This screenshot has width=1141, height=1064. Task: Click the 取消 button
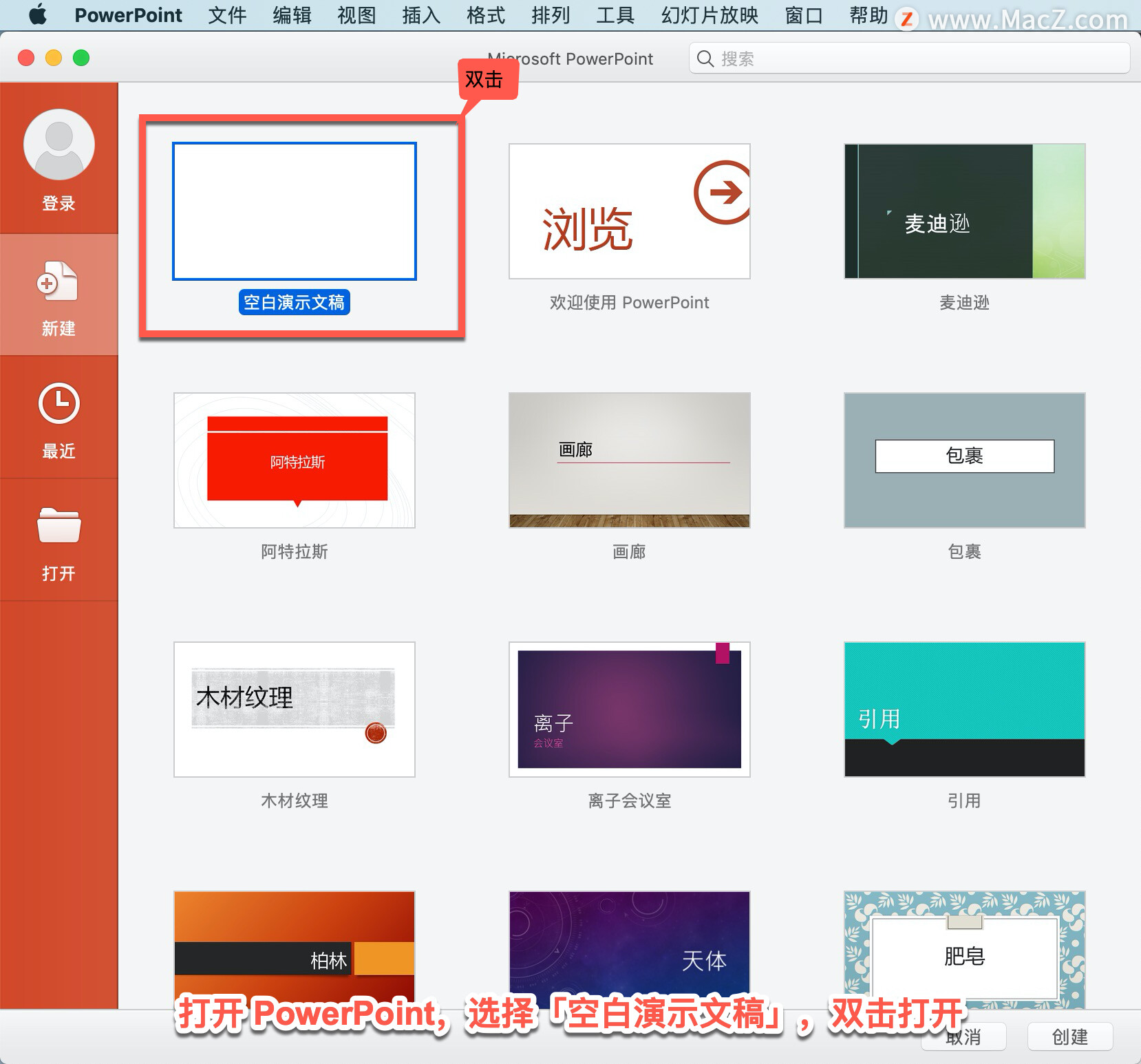(963, 1036)
